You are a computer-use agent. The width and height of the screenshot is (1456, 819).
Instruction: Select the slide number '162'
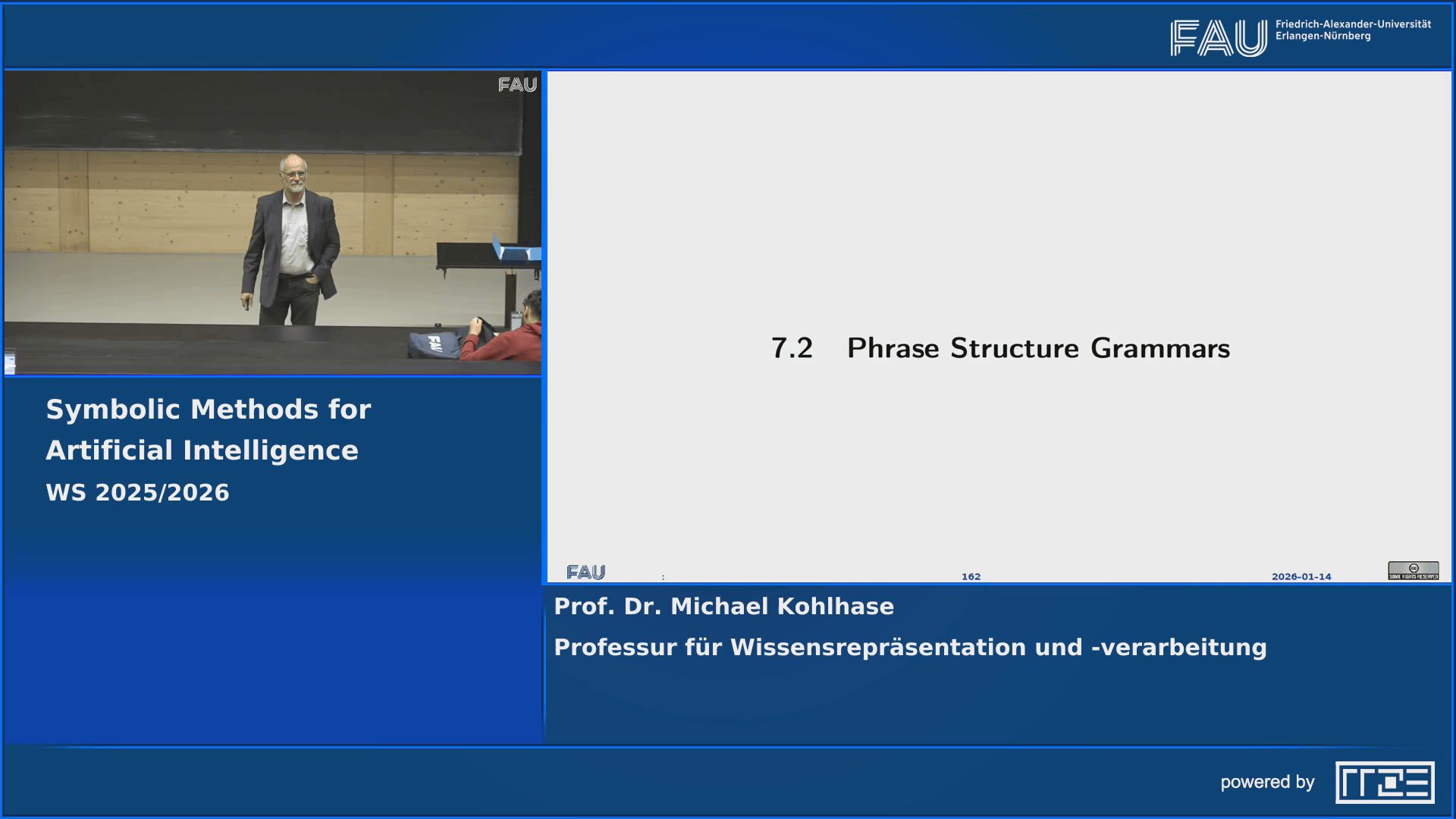coord(971,576)
